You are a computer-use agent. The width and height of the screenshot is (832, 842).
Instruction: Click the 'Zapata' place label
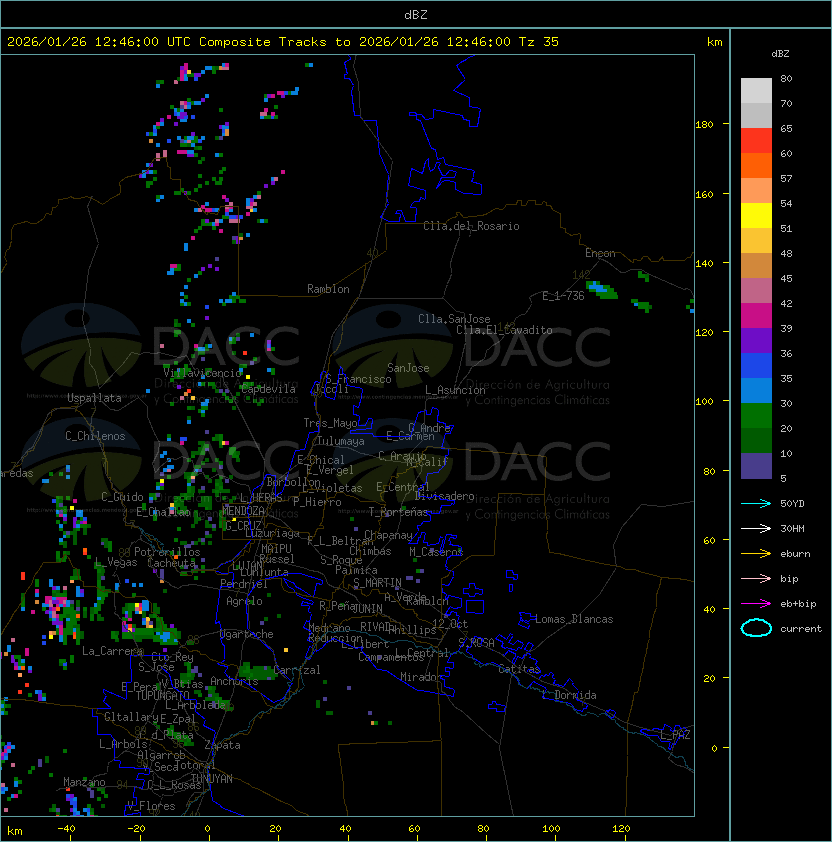tap(222, 745)
